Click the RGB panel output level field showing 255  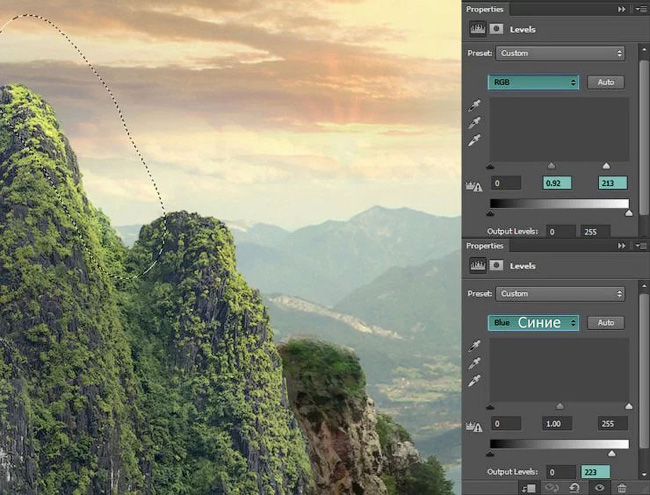click(595, 231)
